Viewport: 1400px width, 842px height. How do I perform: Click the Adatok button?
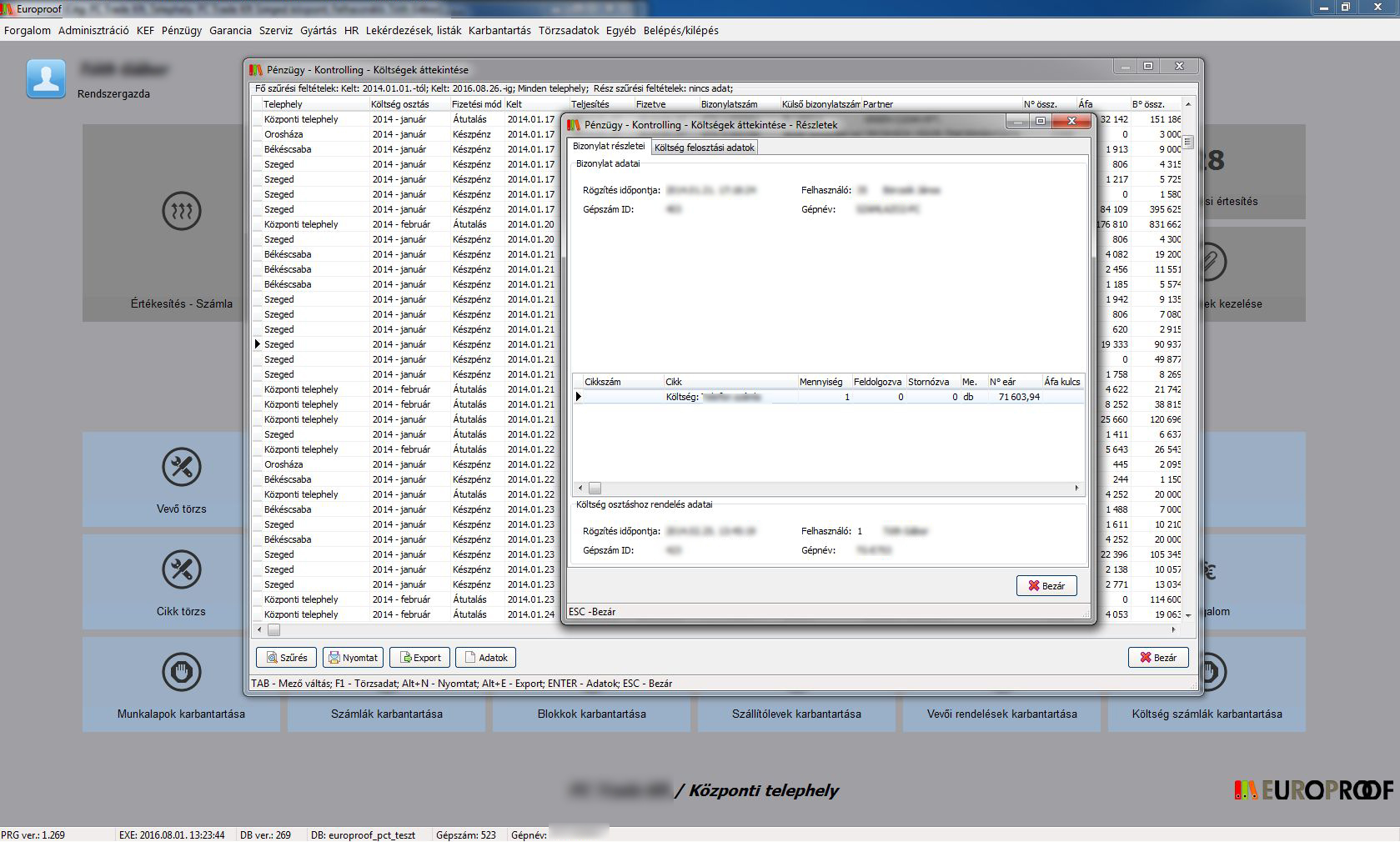(x=485, y=658)
